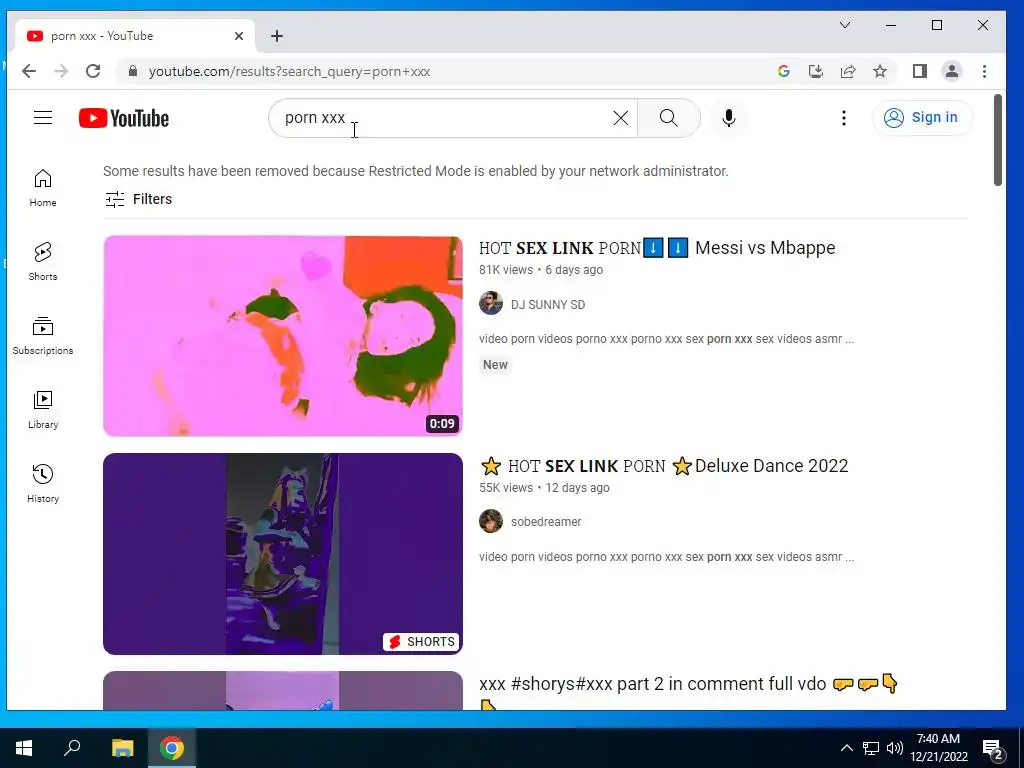Open the volume tray icon
Image resolution: width=1024 pixels, height=768 pixels.
[895, 748]
